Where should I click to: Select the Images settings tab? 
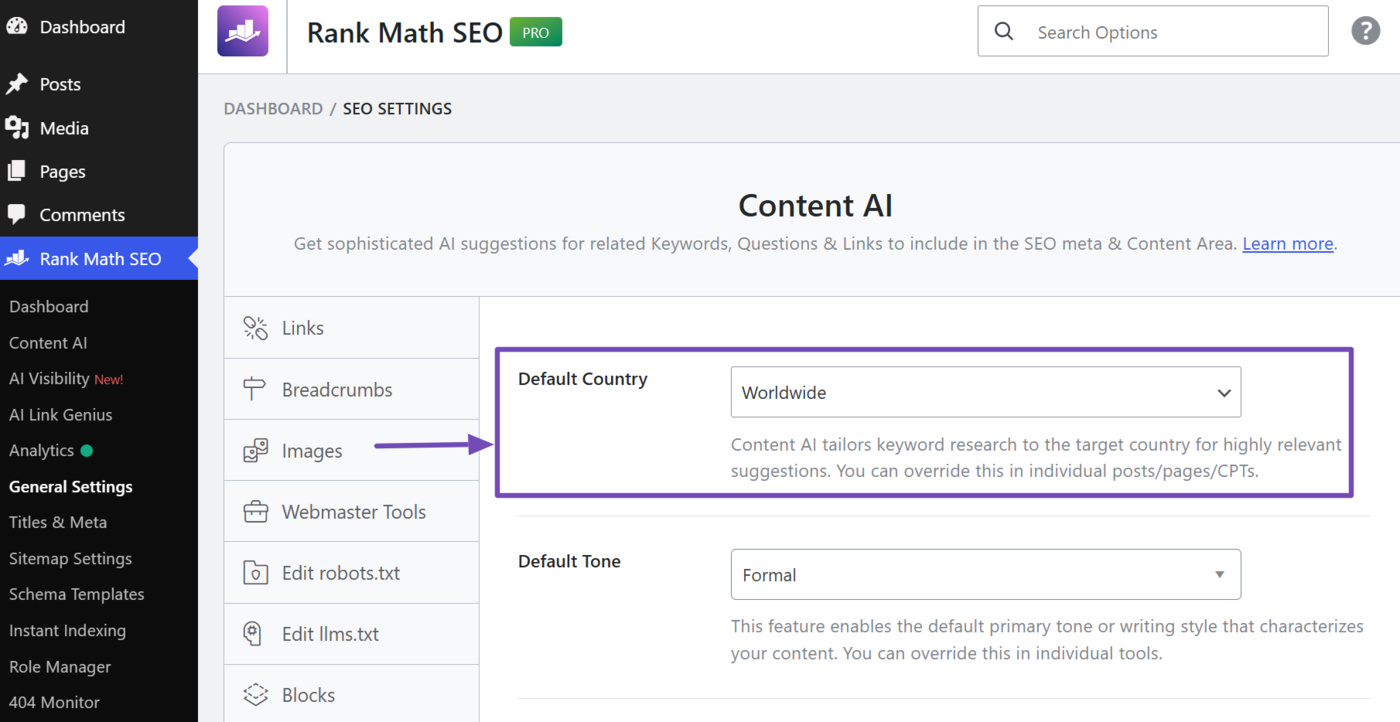tap(352, 451)
